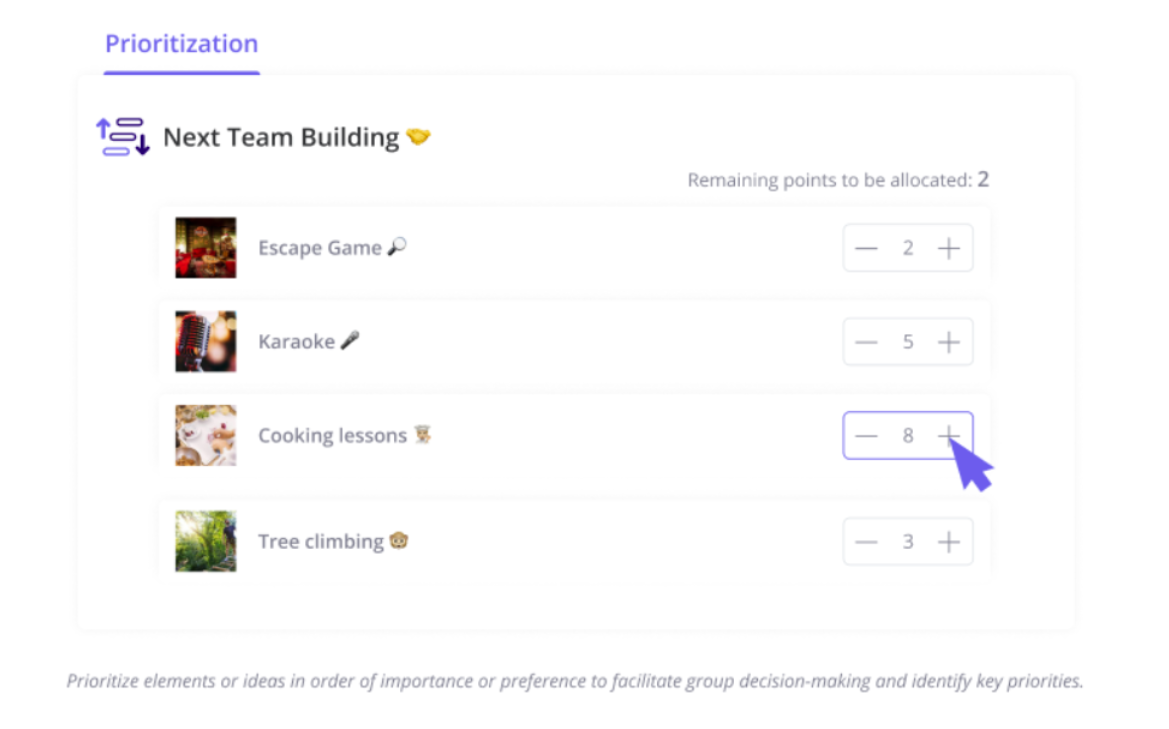This screenshot has width=1169, height=729.
Task: Select the Karaoke microphone thumbnail
Action: 206,341
